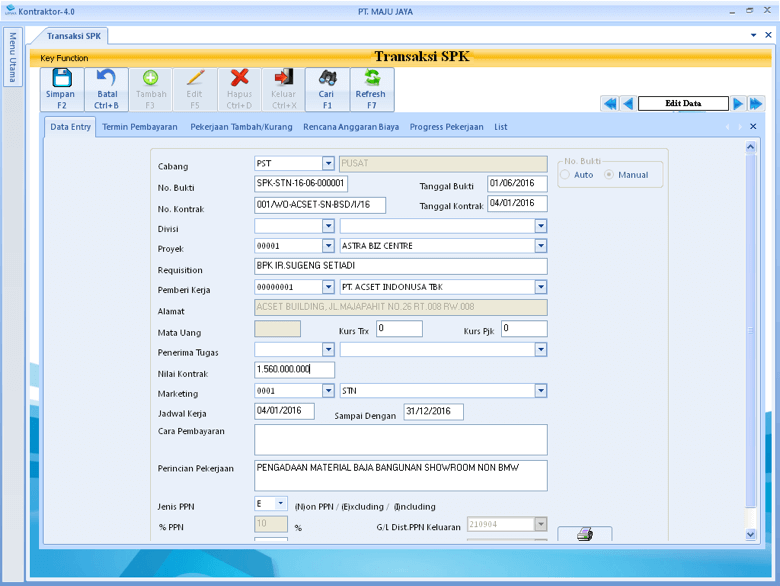Screen dimensions: 780x586
Task: Open the Progress Pekerjaan tab
Action: (x=446, y=127)
